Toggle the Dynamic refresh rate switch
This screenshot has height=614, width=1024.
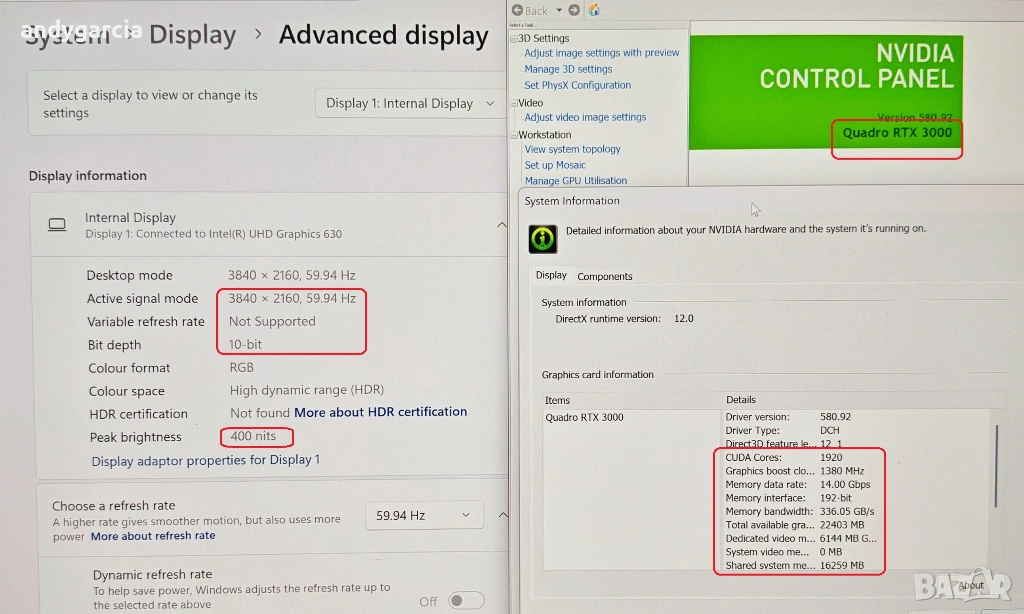coord(465,600)
